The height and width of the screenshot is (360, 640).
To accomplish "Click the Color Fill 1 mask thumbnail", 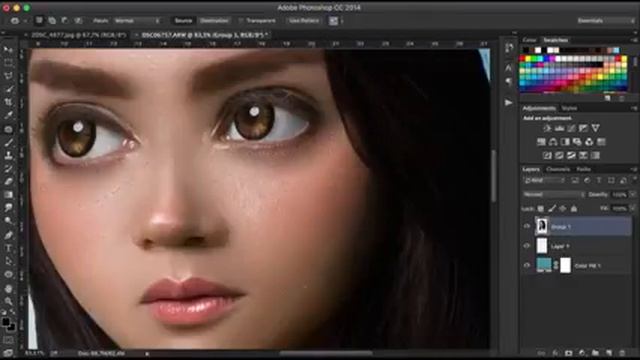I will (565, 265).
